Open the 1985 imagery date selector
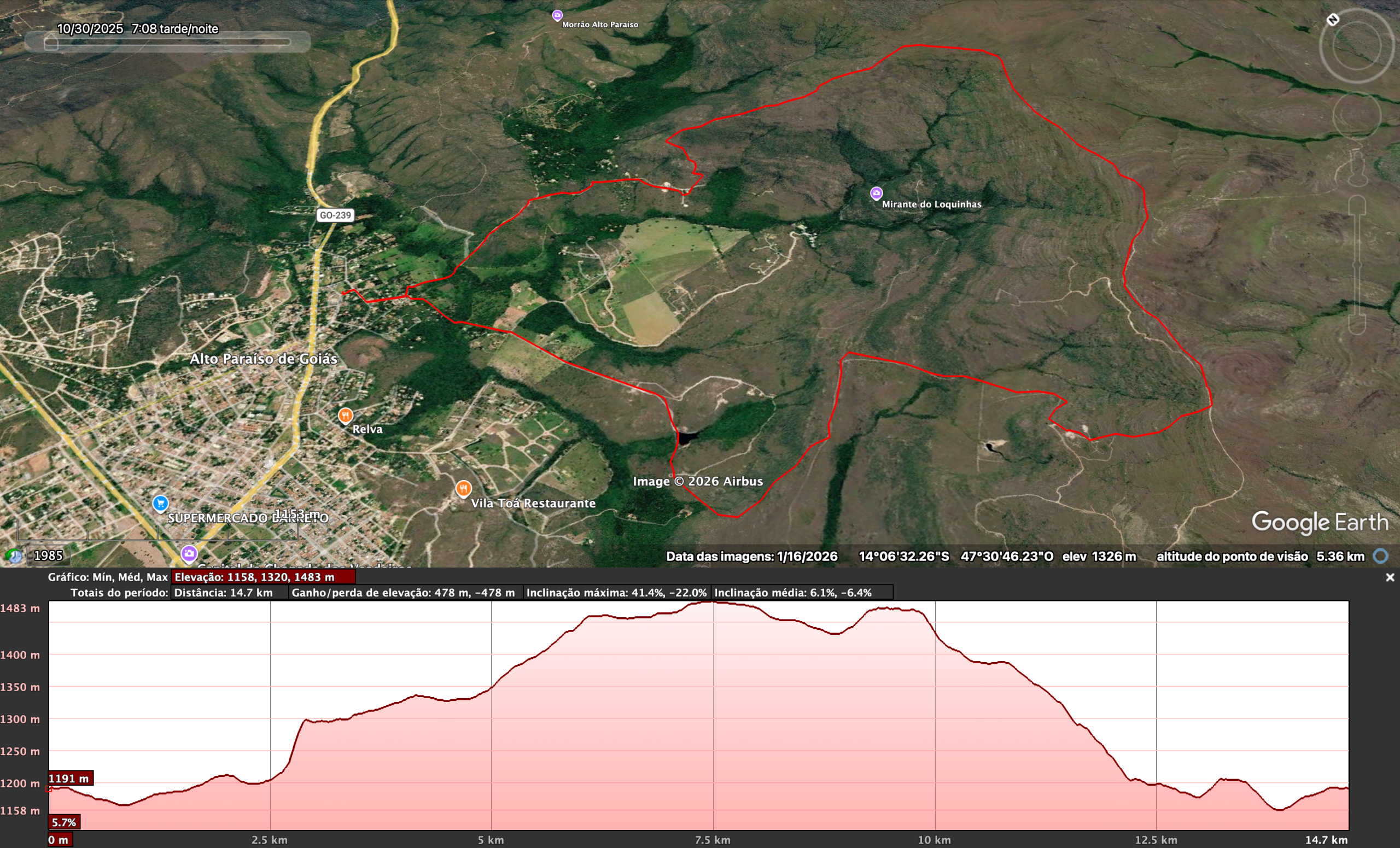The width and height of the screenshot is (1400, 848). (47, 555)
